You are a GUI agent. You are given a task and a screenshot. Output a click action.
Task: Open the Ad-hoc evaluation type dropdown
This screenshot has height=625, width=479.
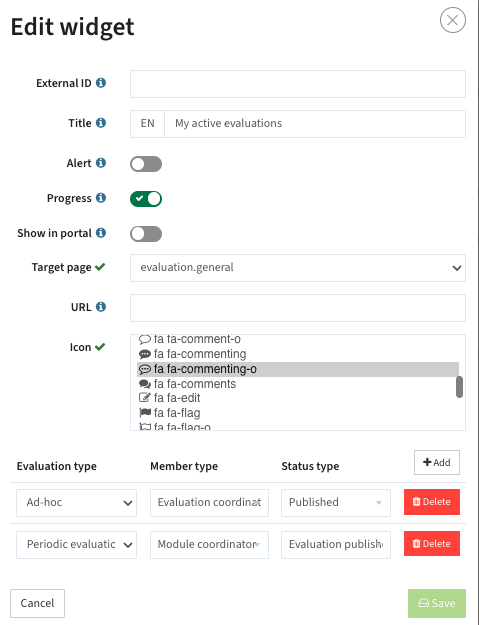(x=77, y=503)
